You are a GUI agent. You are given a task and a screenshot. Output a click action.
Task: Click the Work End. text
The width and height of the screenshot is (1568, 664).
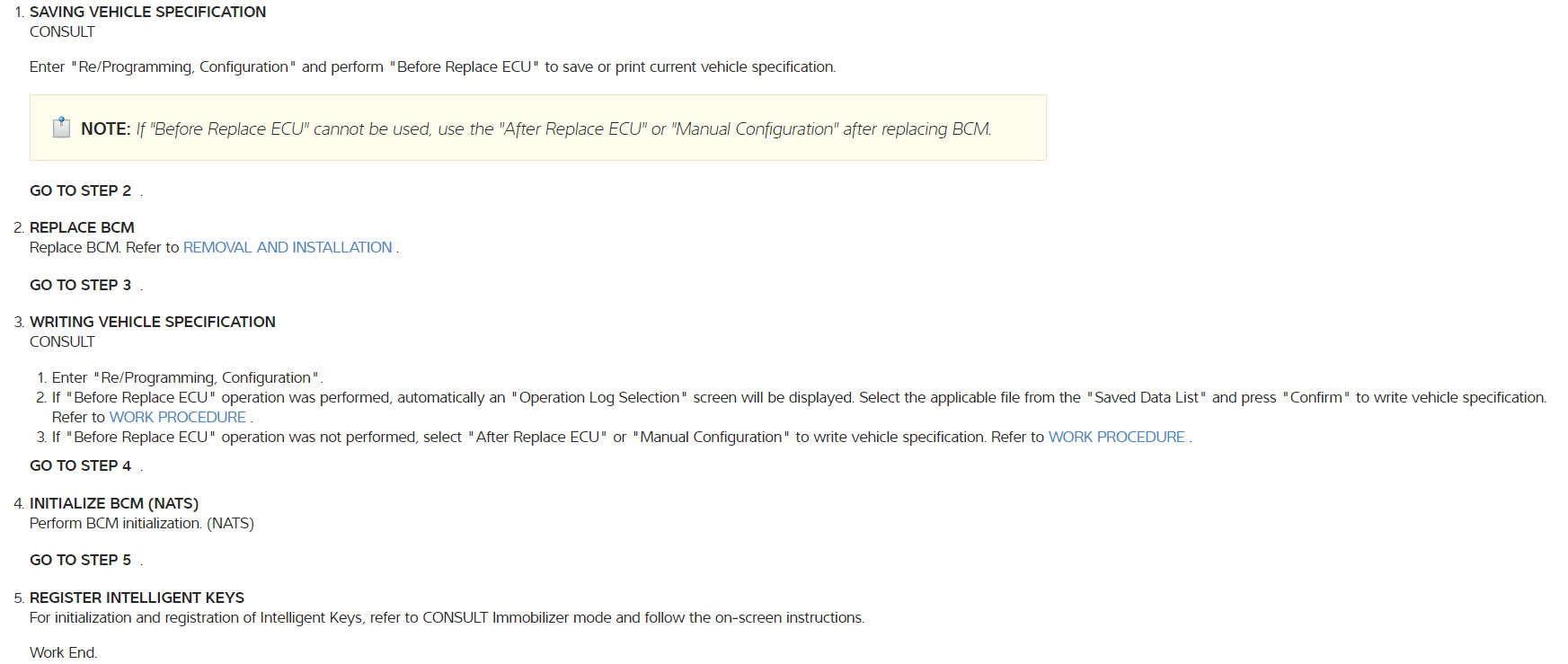[63, 652]
